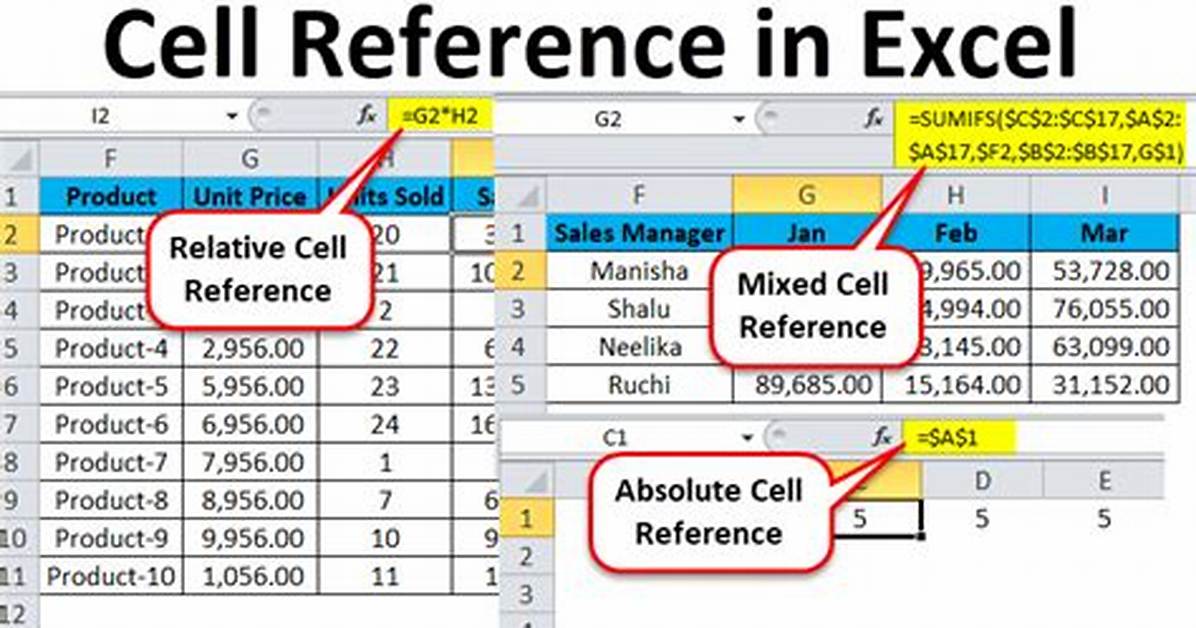Click the fx icon beside the =$A$1 formula
Viewport: 1196px width, 628px height.
click(883, 437)
